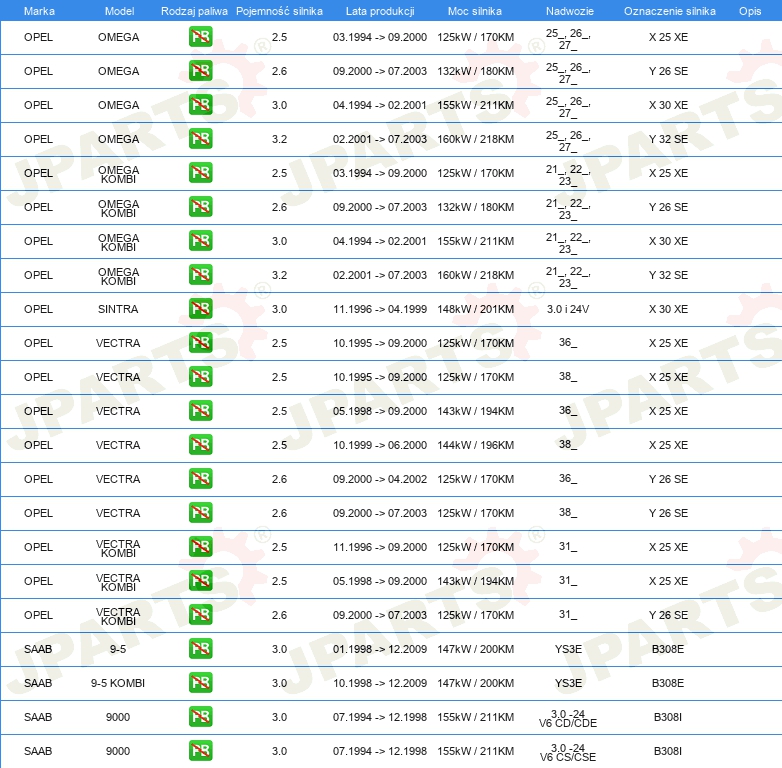Screen dimensions: 782x768
Task: Select the '09.2000 -> 04.2002' years cell
Action: tap(380, 479)
